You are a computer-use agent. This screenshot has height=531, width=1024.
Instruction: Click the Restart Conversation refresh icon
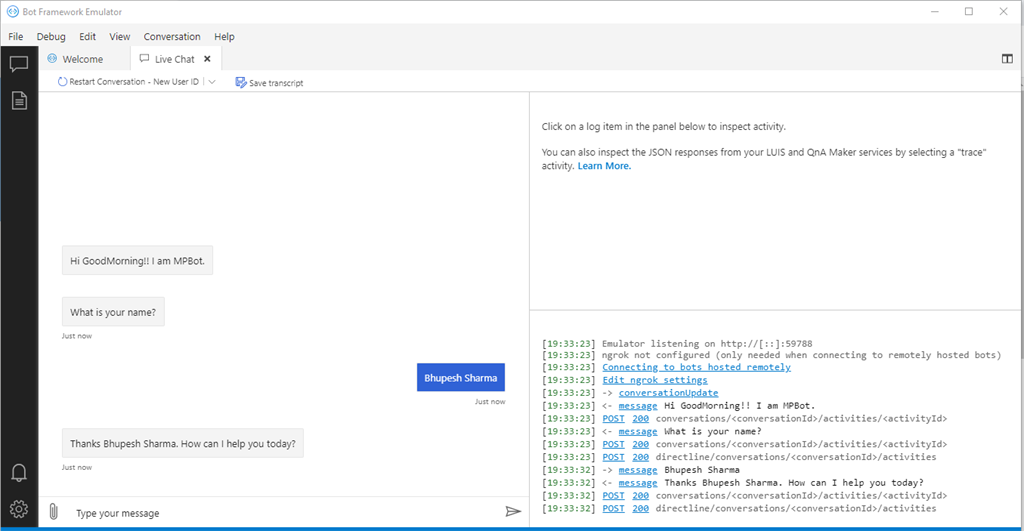click(63, 82)
